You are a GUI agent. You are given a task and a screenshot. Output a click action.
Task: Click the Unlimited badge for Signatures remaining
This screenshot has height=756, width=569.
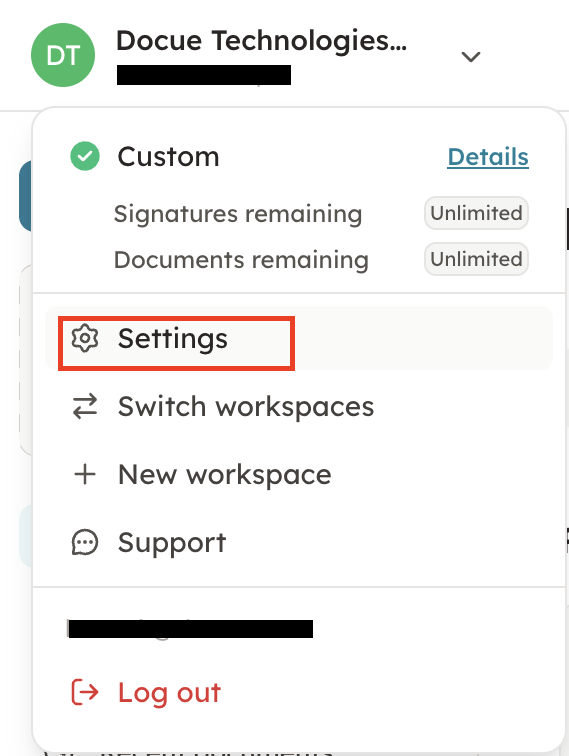(x=476, y=213)
